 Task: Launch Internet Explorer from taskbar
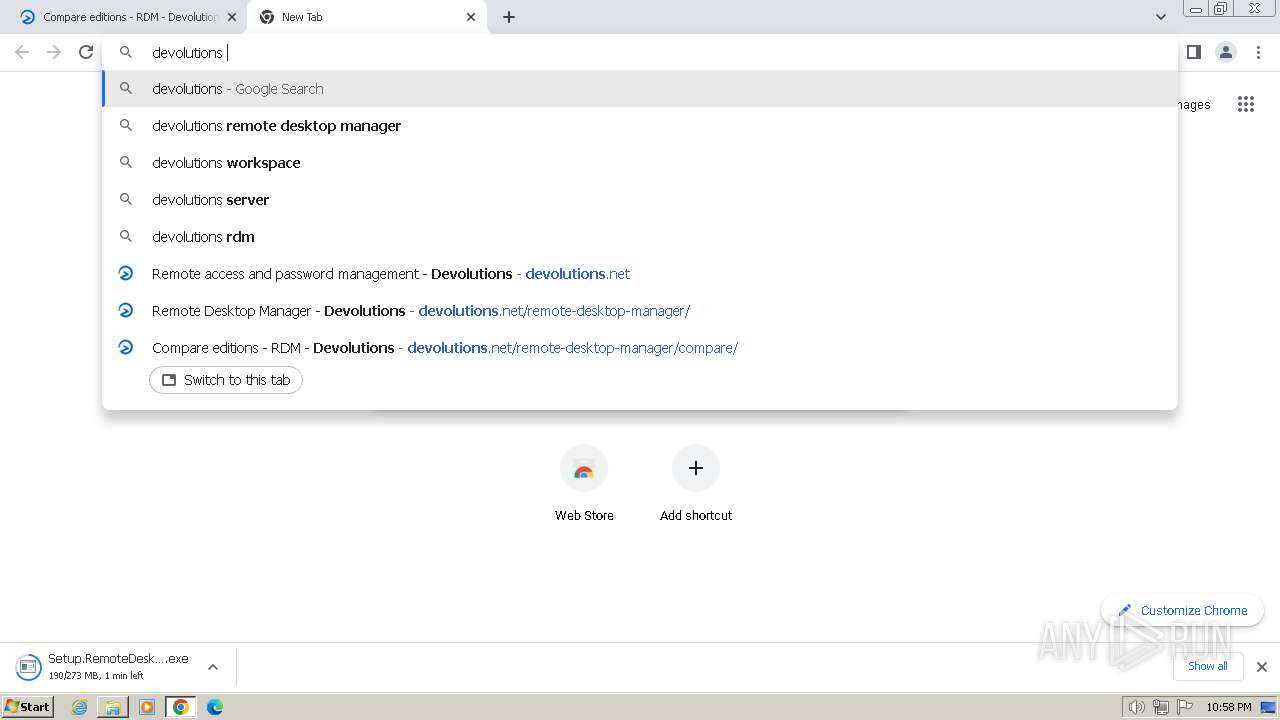[80, 707]
